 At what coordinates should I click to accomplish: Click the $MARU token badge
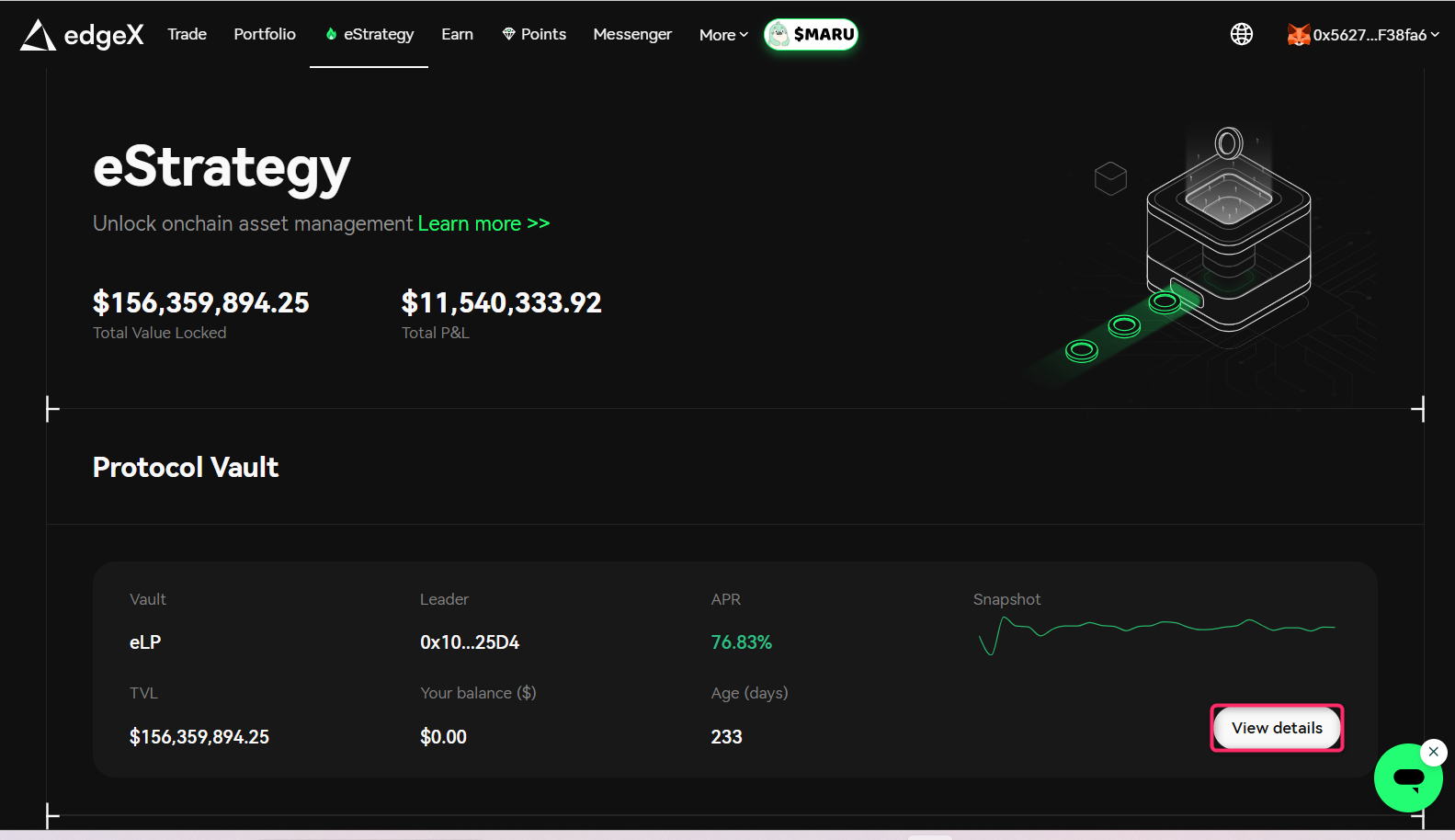(811, 35)
